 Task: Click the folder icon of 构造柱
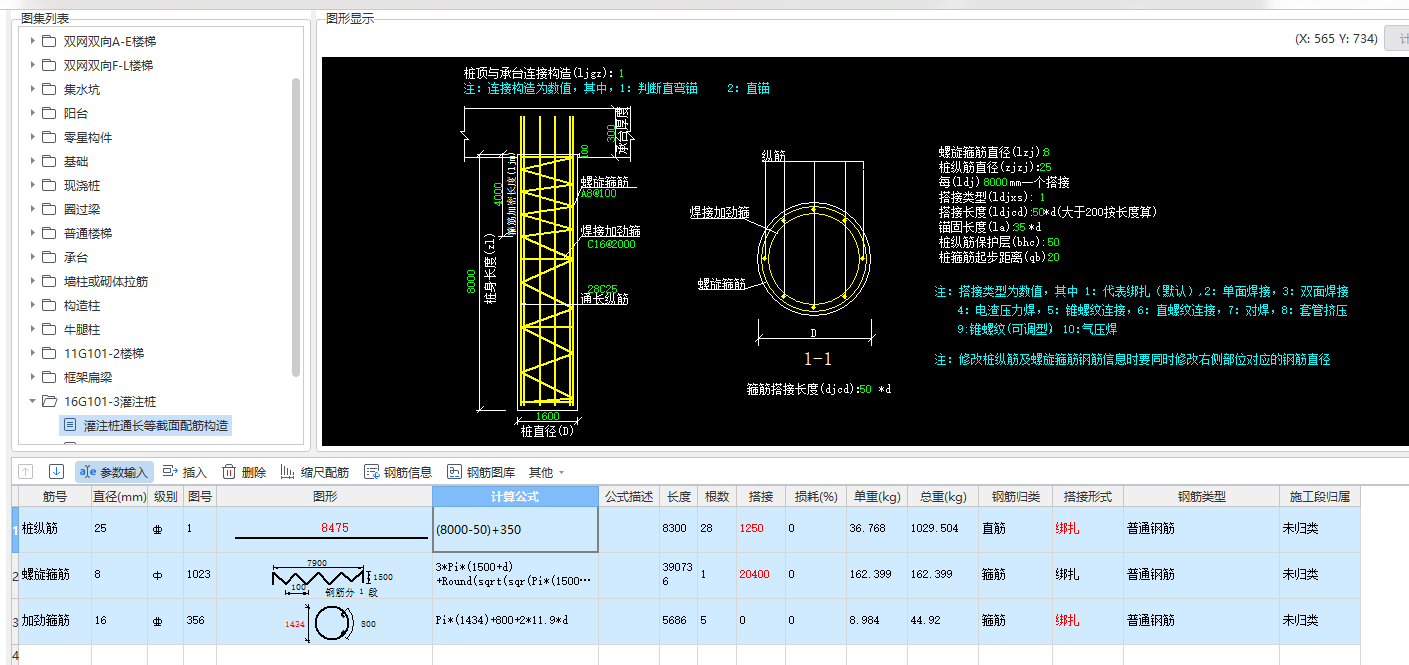[x=49, y=305]
